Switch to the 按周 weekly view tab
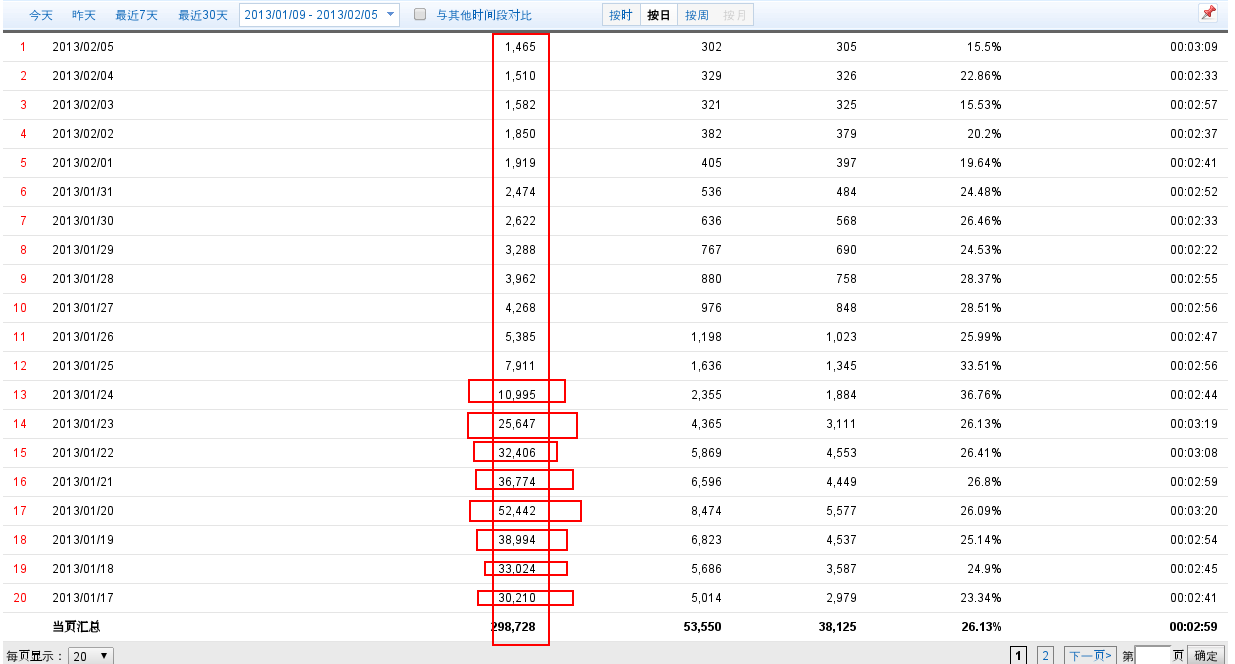The width and height of the screenshot is (1235, 664). [x=697, y=15]
